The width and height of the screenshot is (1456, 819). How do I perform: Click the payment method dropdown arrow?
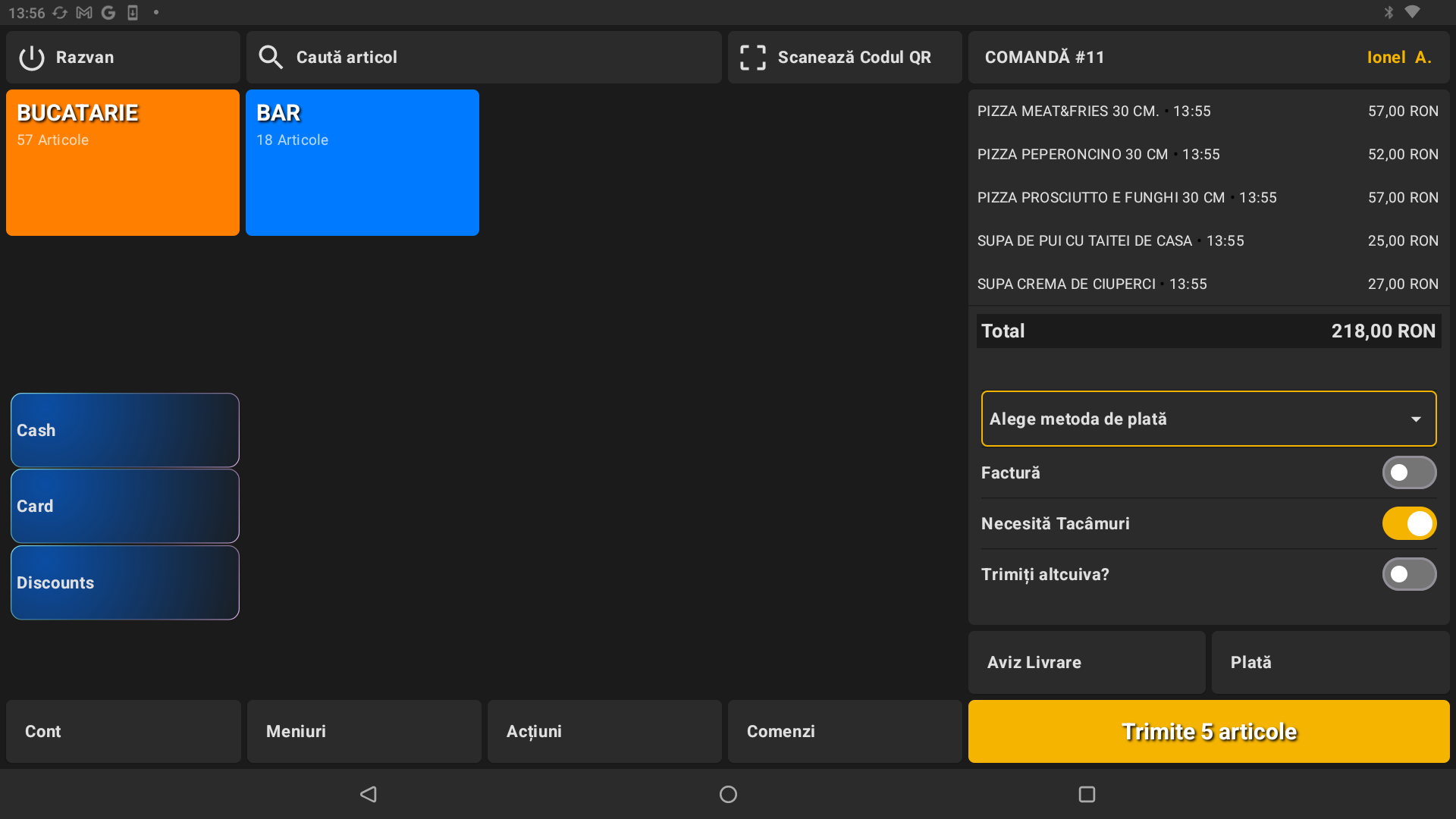click(x=1415, y=419)
